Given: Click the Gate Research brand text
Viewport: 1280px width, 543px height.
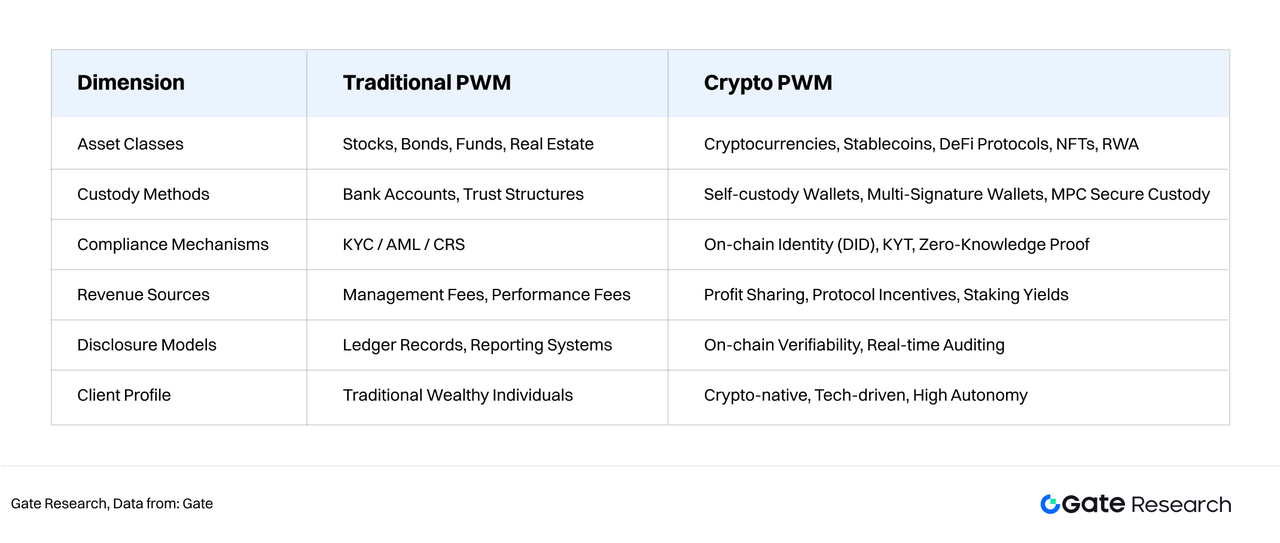Looking at the screenshot, I should pyautogui.click(x=1146, y=504).
